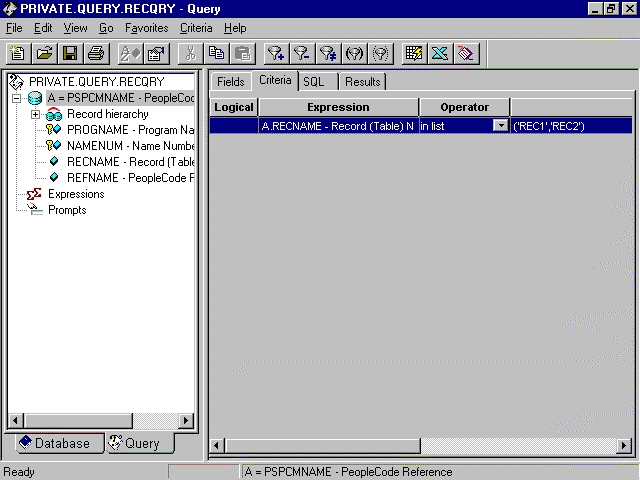The width and height of the screenshot is (640, 480).
Task: Open the Favorites menu
Action: 147,28
